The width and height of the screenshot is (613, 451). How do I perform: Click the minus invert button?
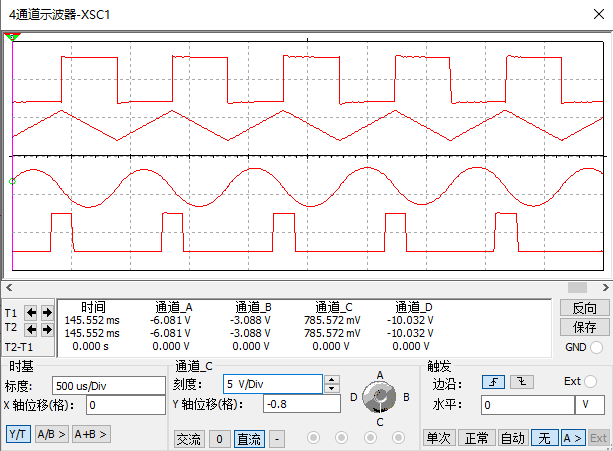[277, 439]
